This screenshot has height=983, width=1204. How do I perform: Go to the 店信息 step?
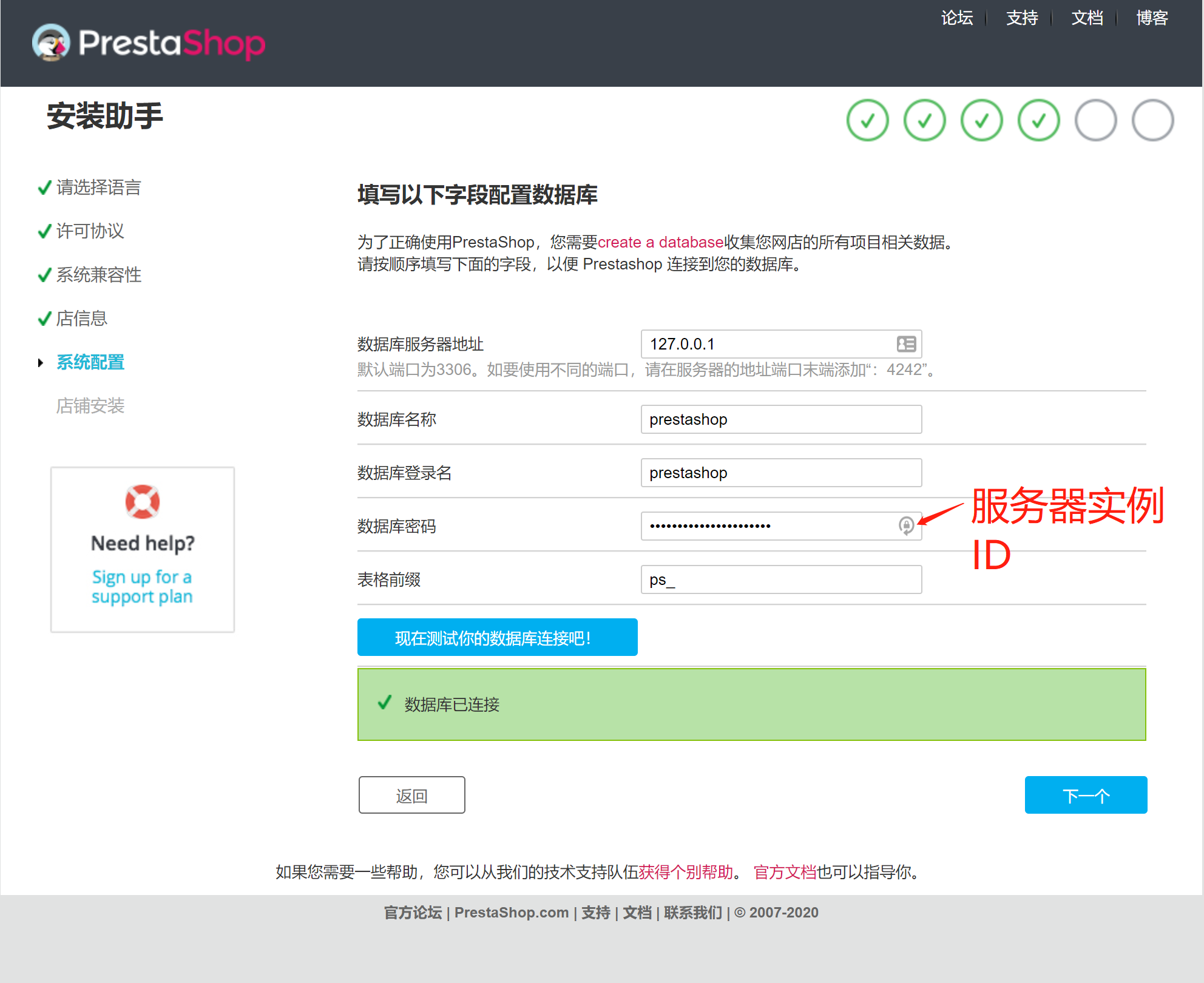[81, 319]
